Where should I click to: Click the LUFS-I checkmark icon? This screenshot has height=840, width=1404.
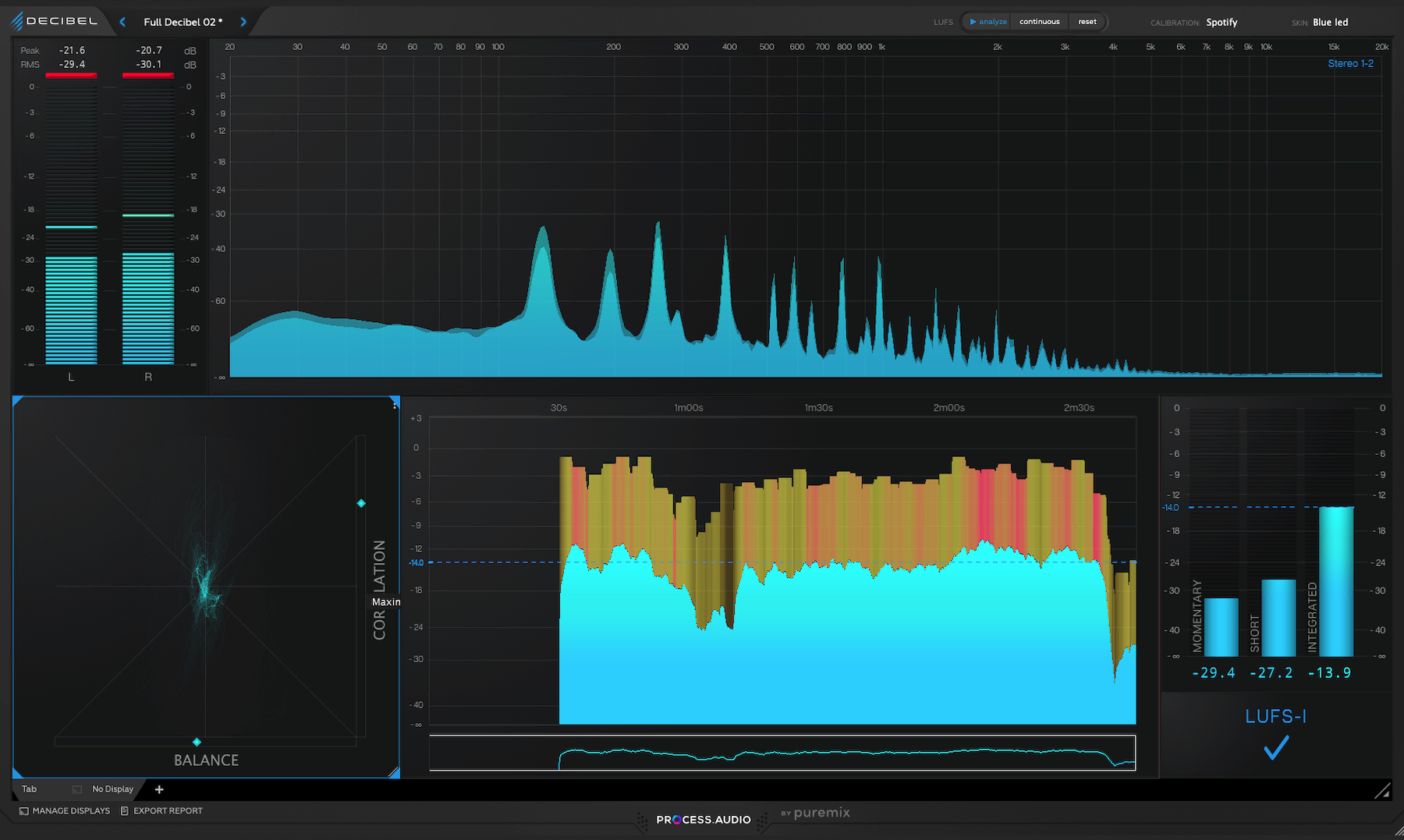(x=1276, y=748)
